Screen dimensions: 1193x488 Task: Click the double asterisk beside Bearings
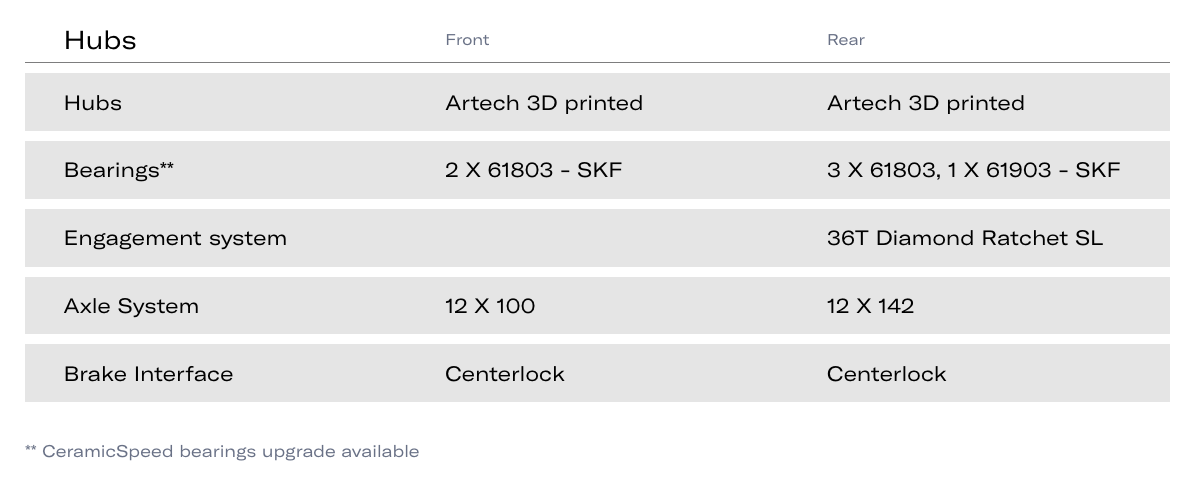coord(167,166)
